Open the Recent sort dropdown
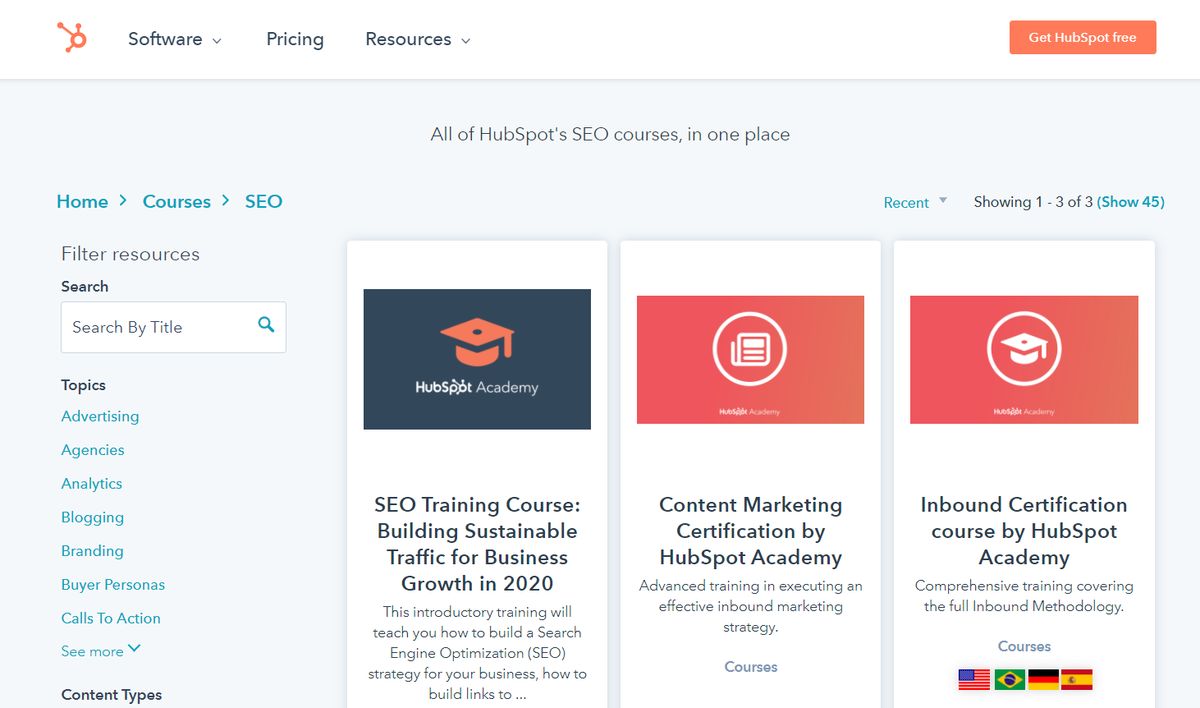Viewport: 1200px width, 708px height. 915,202
